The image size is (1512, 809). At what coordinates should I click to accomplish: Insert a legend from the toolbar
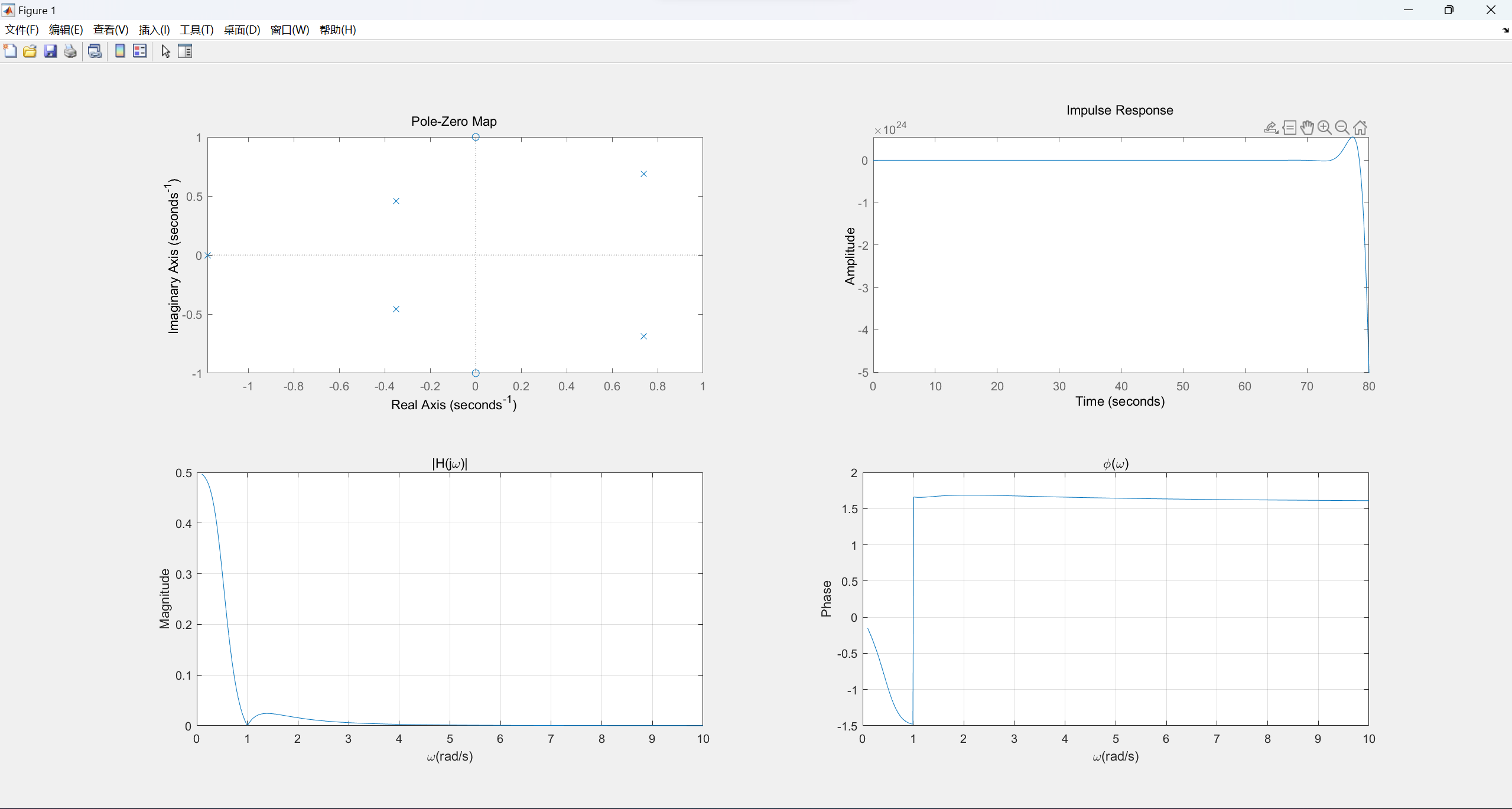(x=140, y=51)
